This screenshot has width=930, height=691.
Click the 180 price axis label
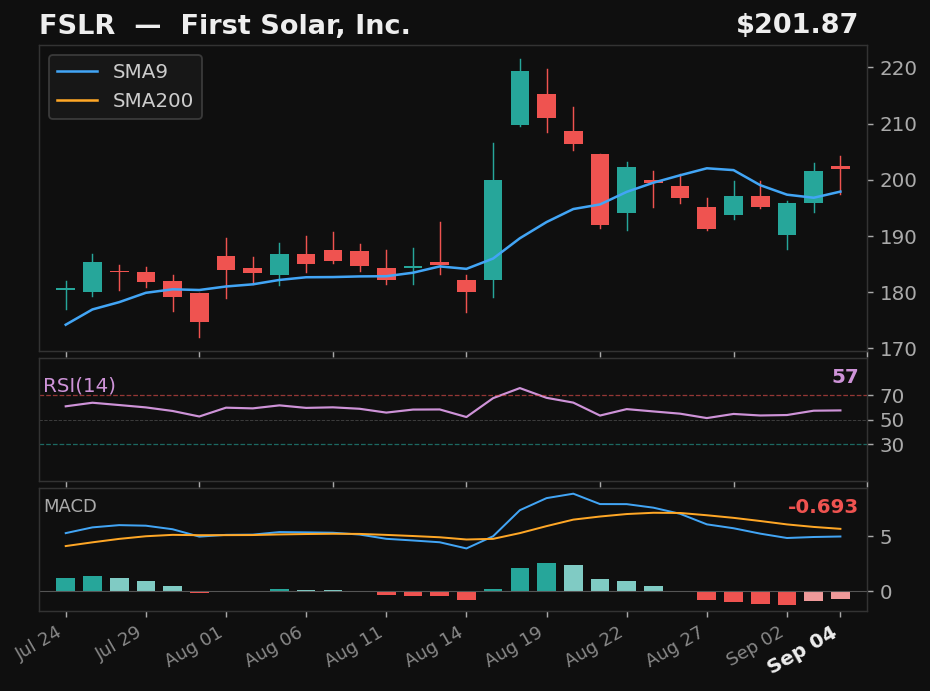(898, 293)
